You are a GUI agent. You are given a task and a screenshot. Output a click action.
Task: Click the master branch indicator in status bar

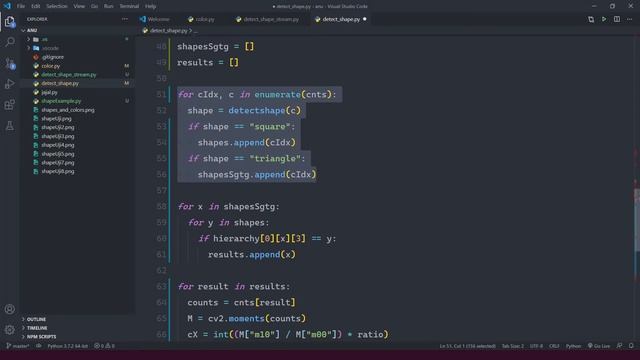[x=18, y=346]
